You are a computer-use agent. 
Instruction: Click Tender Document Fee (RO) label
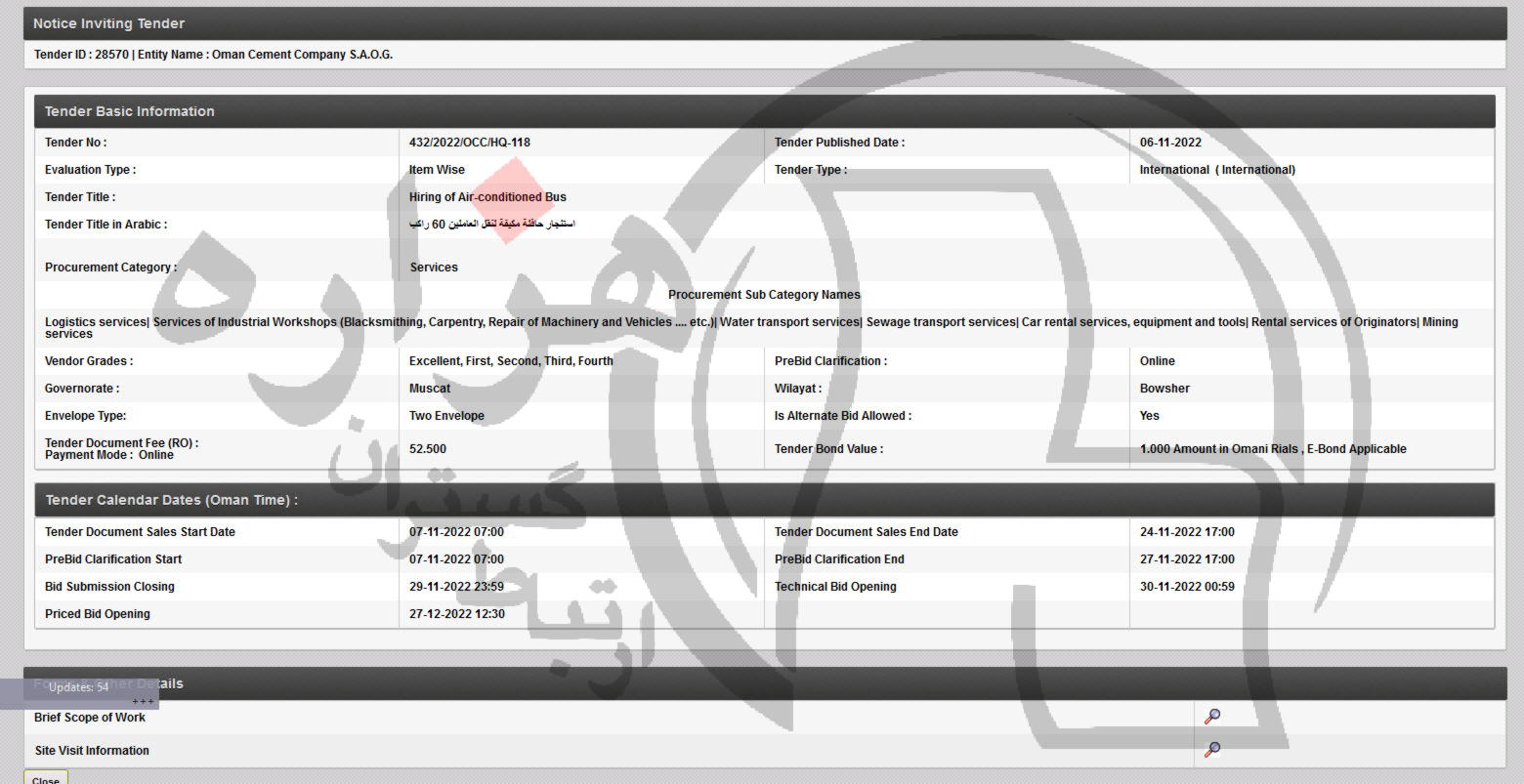pos(121,443)
